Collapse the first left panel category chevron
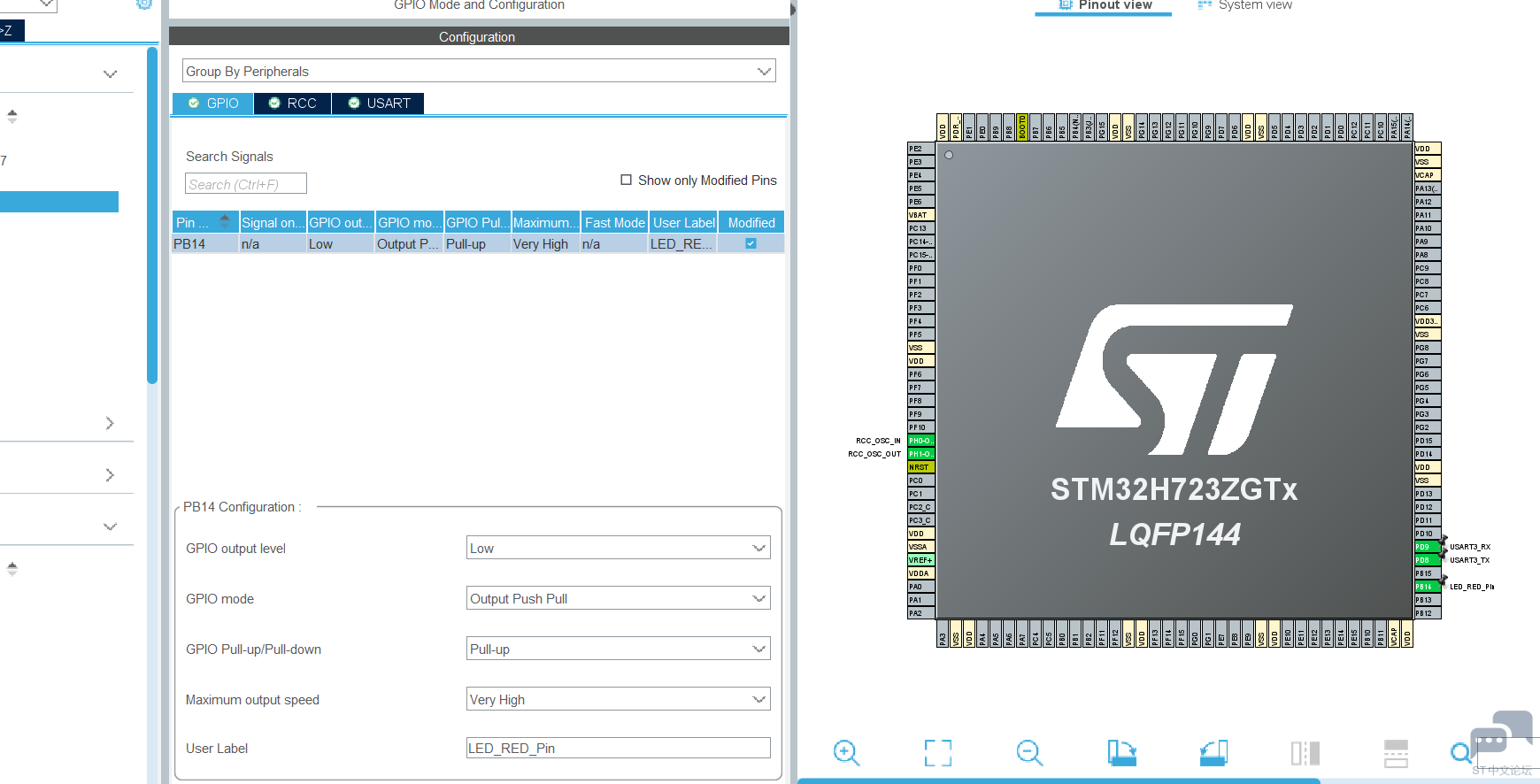Viewport: 1540px width, 784px height. click(110, 74)
